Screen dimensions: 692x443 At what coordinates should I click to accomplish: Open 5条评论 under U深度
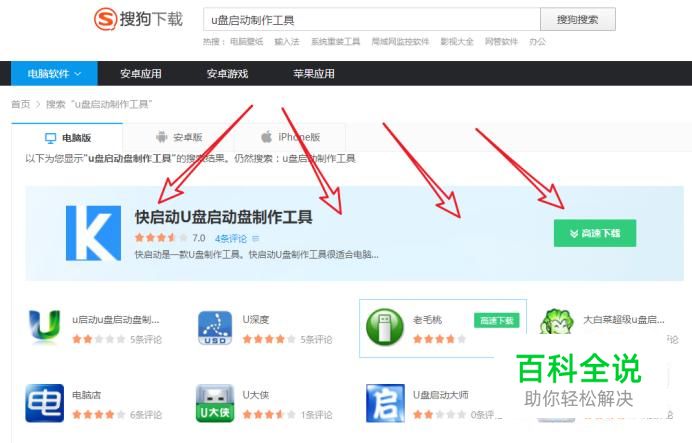[x=316, y=340]
